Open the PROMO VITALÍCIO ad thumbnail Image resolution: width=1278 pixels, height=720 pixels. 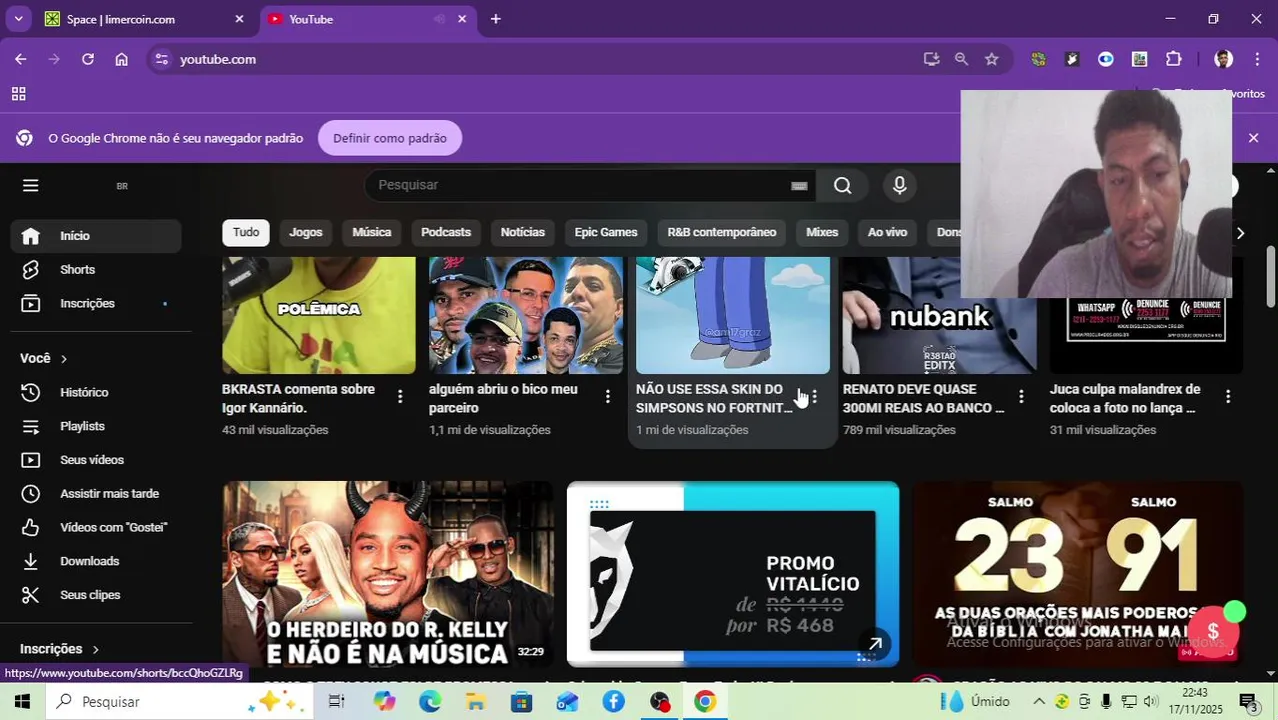tap(733, 574)
